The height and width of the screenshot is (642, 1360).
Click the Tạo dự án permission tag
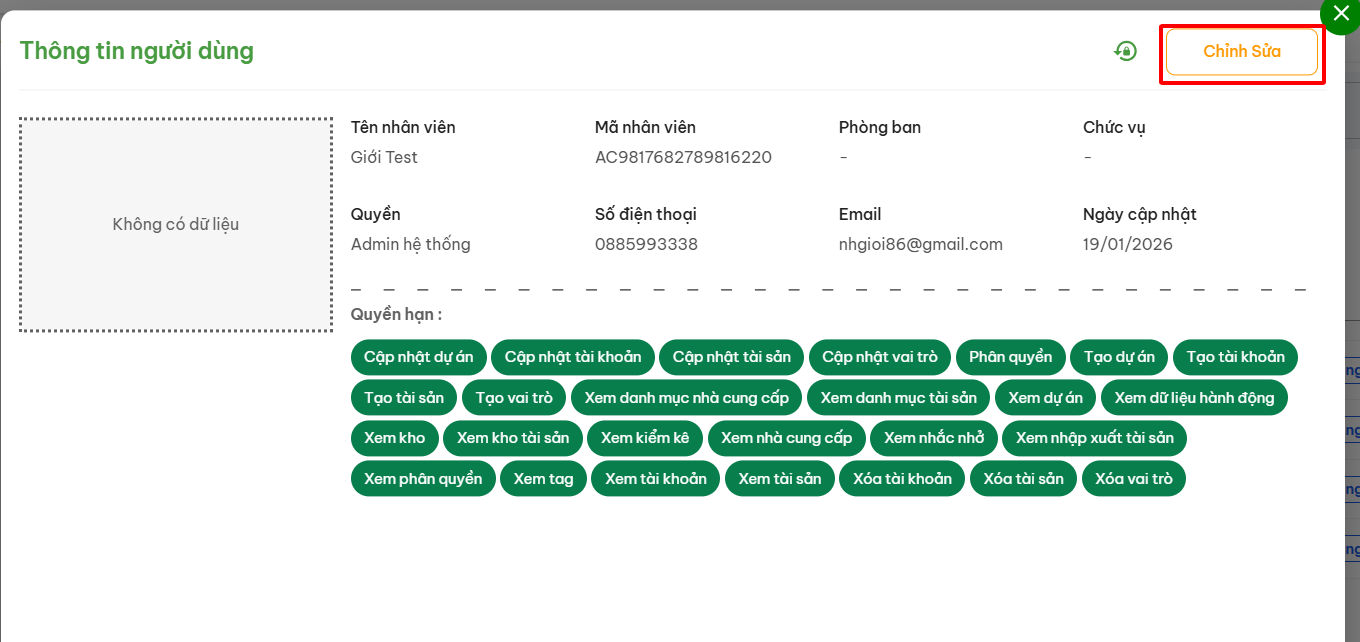click(1118, 357)
